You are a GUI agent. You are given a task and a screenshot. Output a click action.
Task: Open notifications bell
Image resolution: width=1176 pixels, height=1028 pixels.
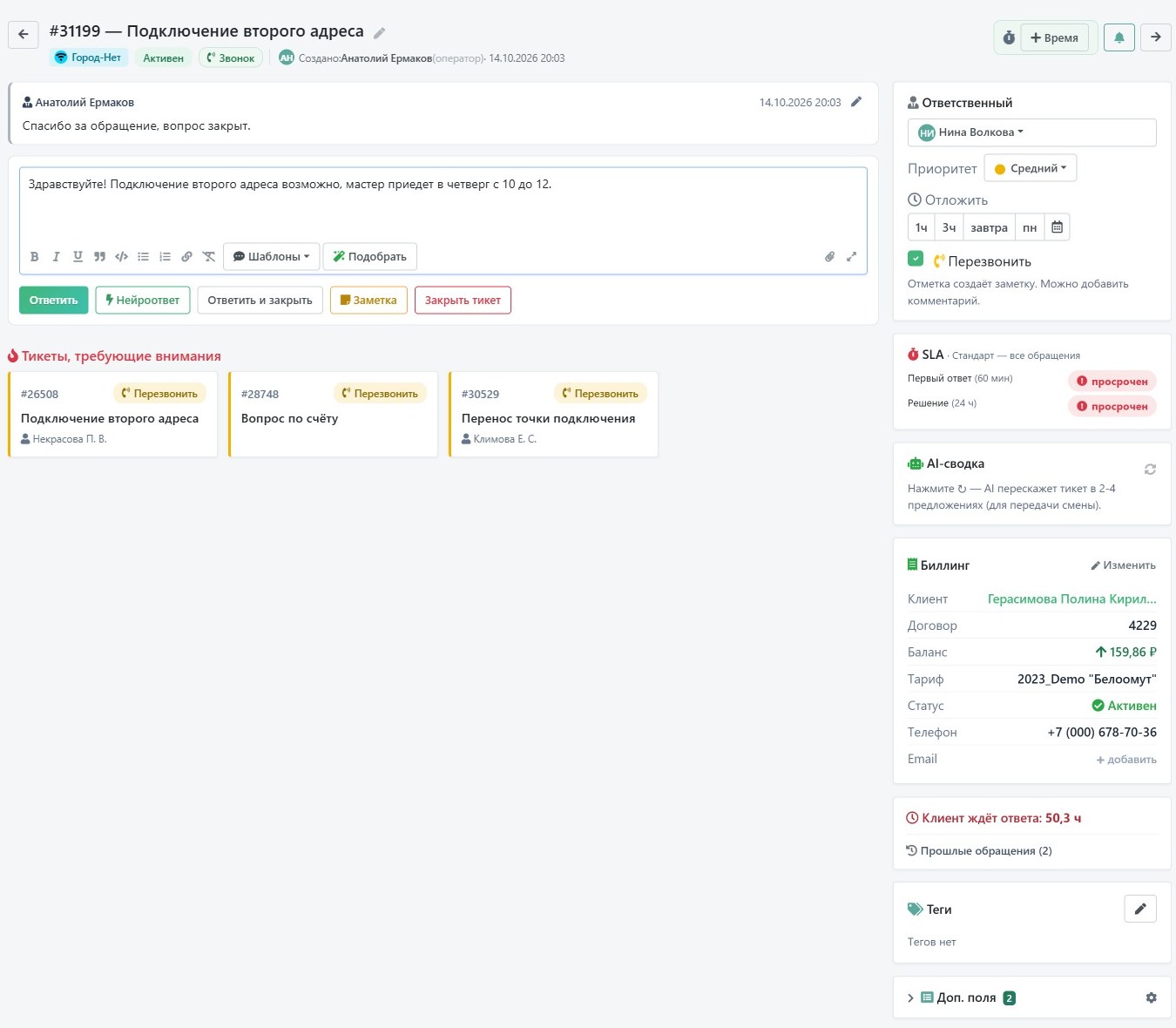click(1119, 37)
